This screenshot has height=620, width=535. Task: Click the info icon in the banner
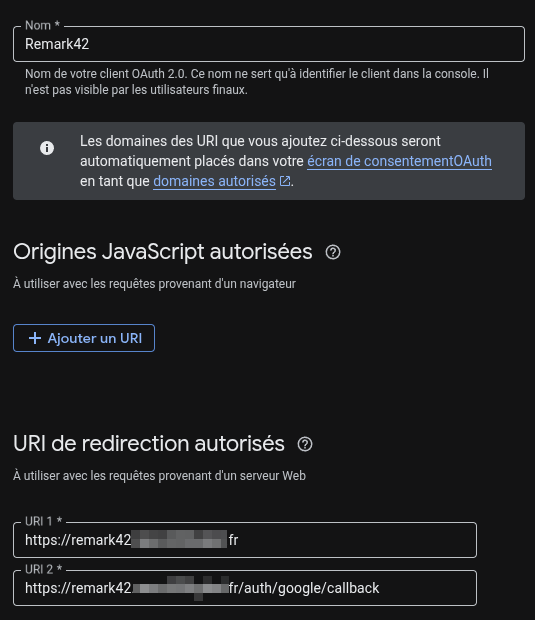click(47, 148)
